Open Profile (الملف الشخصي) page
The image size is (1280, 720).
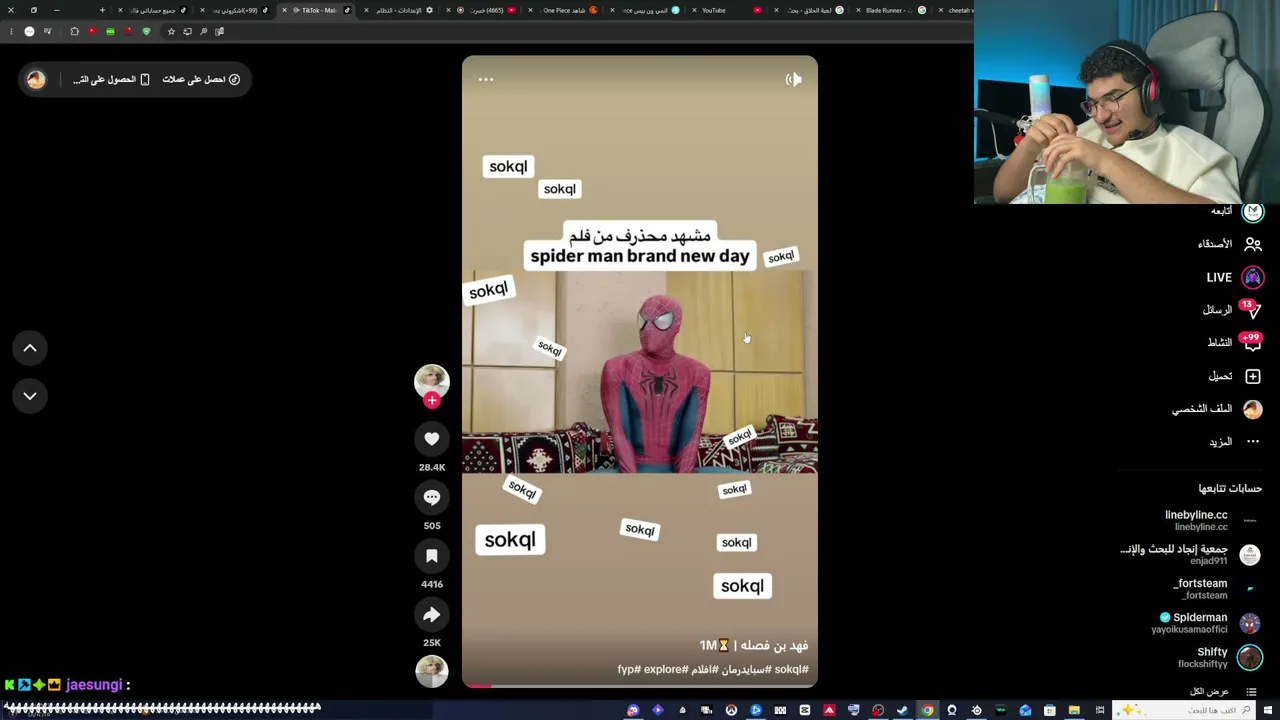(1217, 409)
